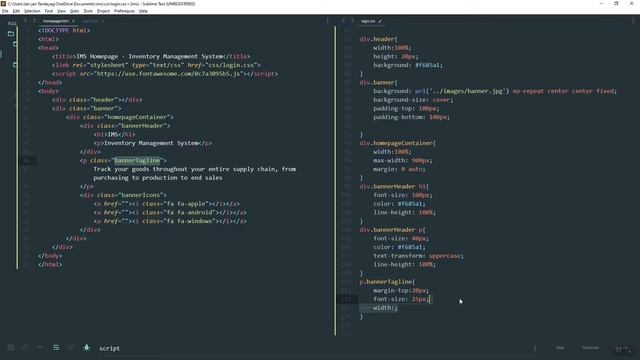Click the microphone icon beside script
This screenshot has height=360, width=640.
[87, 347]
